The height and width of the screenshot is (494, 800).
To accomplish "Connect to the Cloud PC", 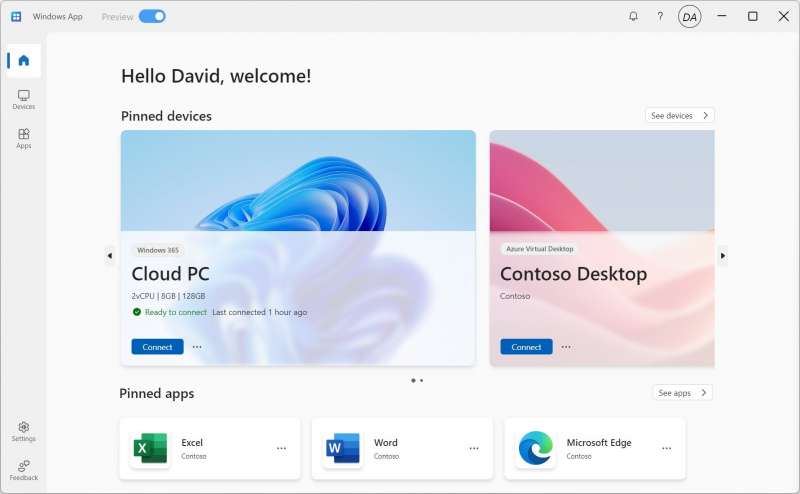I will [157, 347].
